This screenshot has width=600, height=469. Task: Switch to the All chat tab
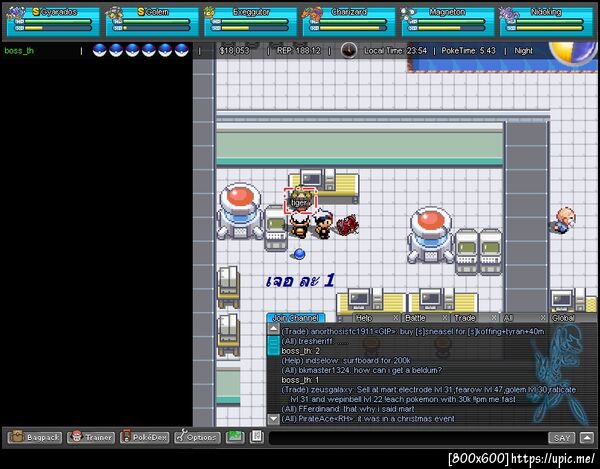[507, 318]
